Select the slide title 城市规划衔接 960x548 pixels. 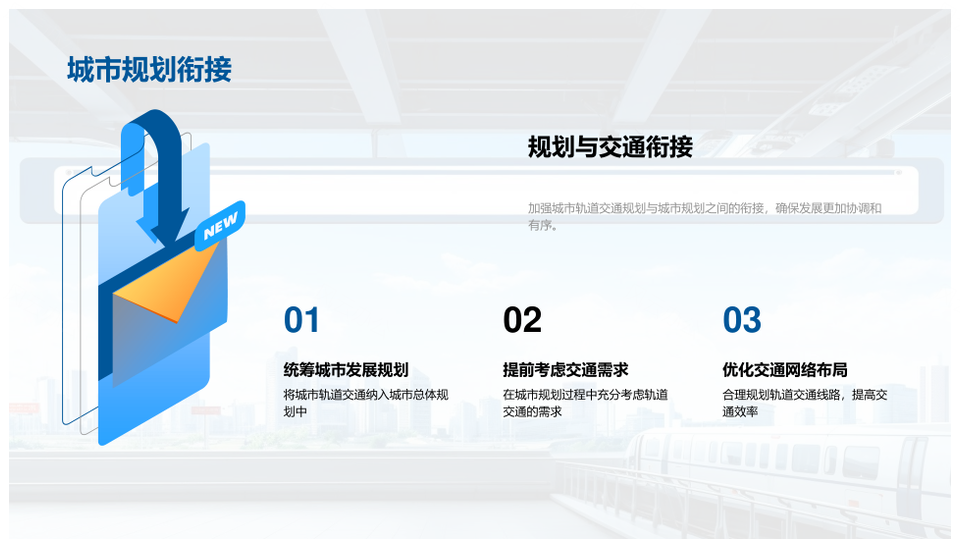pos(149,69)
